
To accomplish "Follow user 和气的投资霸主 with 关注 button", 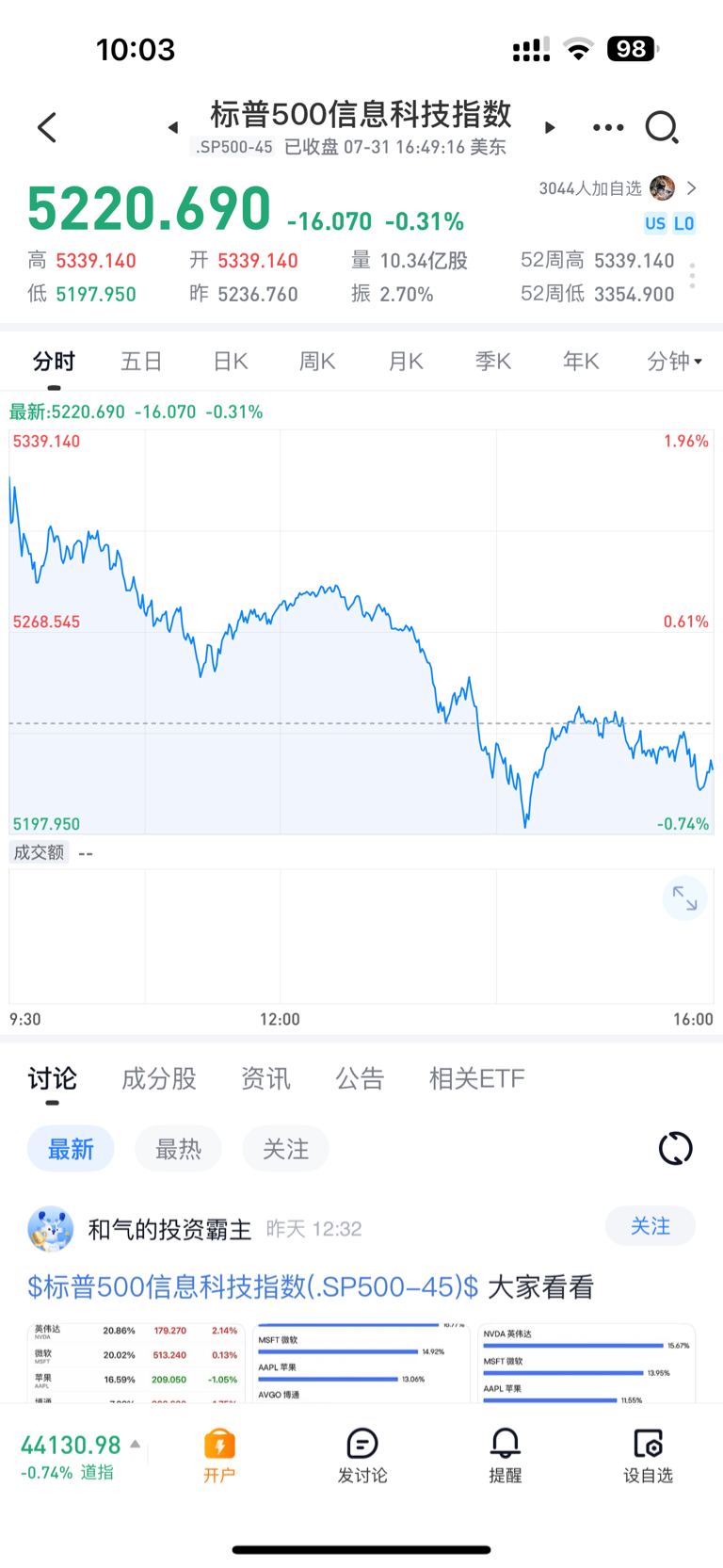I will [x=651, y=1226].
